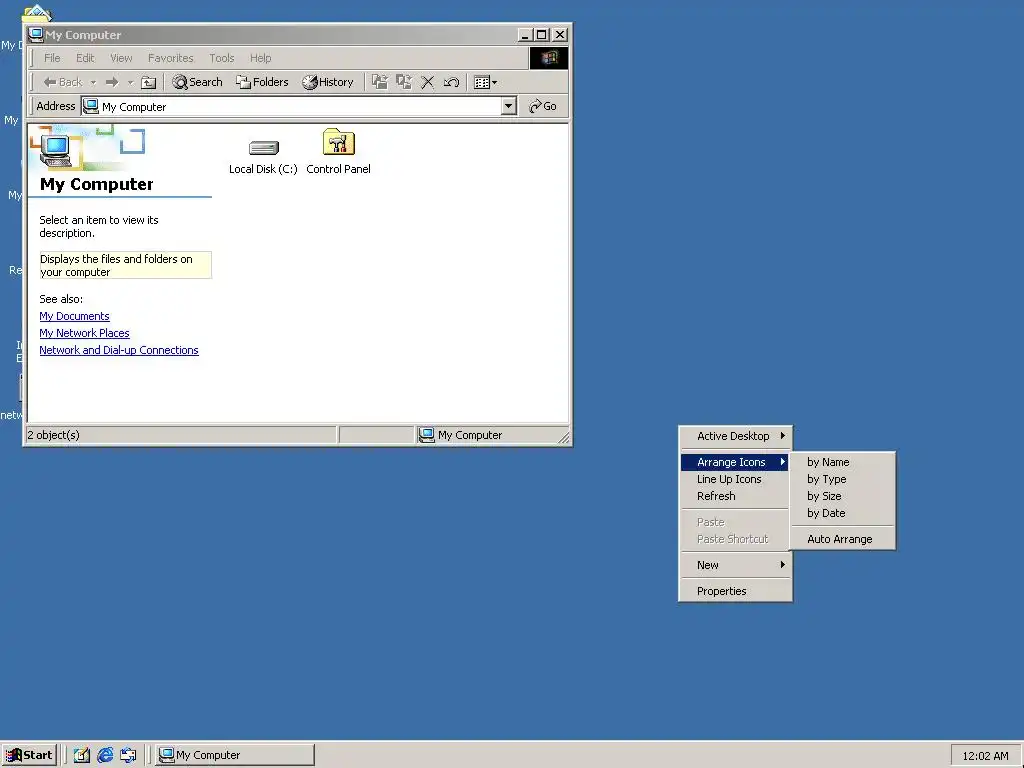The image size is (1024, 768).
Task: Click My Computer taskbar button
Action: pyautogui.click(x=235, y=755)
